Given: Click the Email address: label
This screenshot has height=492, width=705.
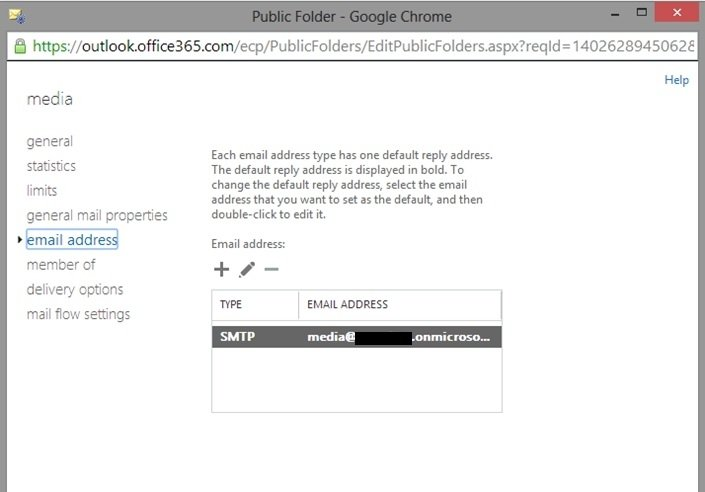Looking at the screenshot, I should click(x=248, y=244).
